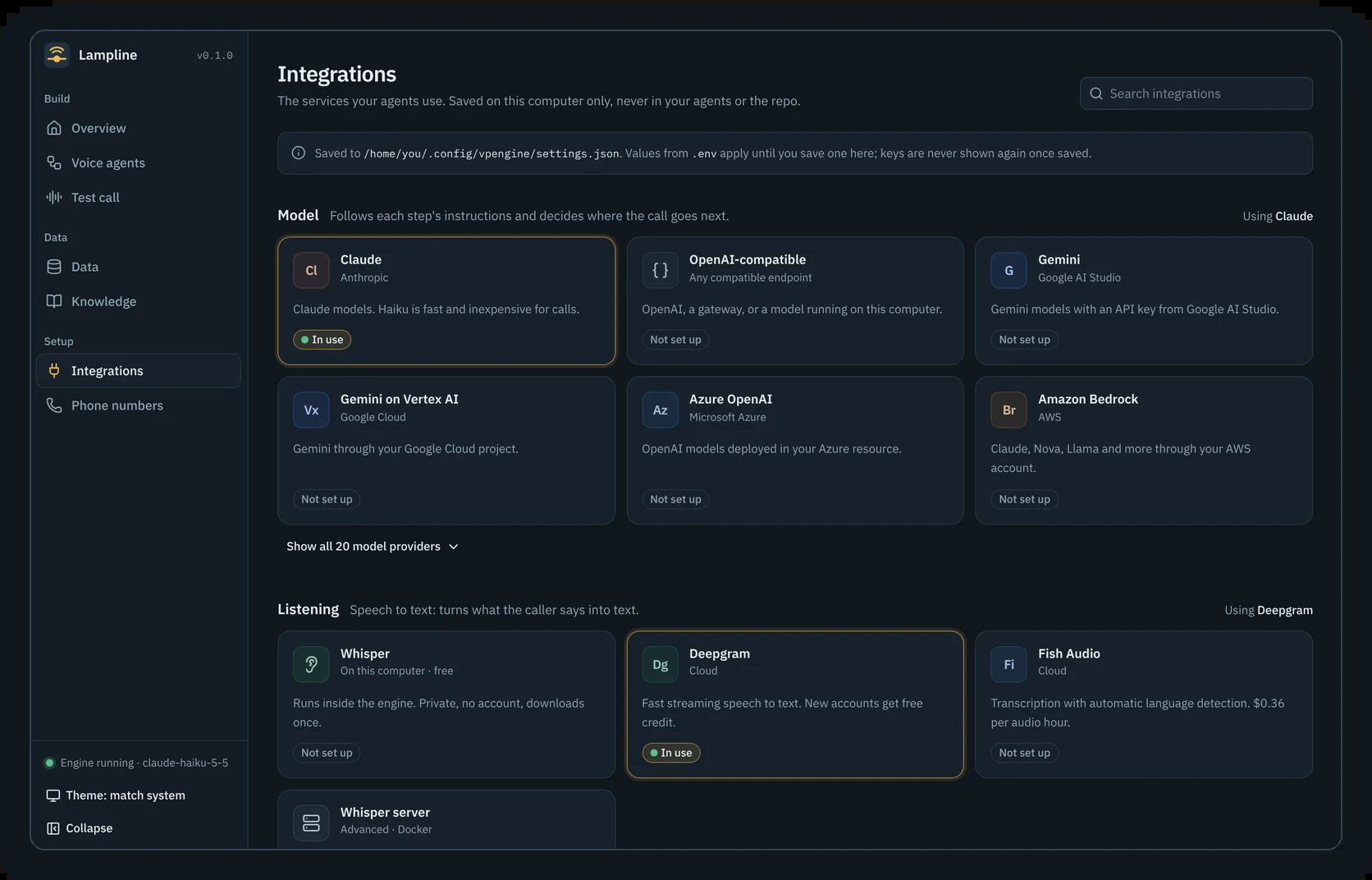Click the Claude provider Cl icon
Image resolution: width=1372 pixels, height=880 pixels.
(311, 270)
